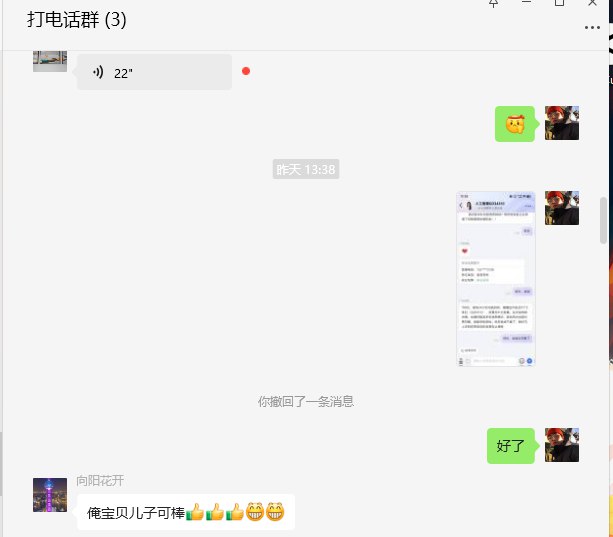Click the sound wave icon in voice message
Viewport: 613px width, 537px height.
[98, 72]
